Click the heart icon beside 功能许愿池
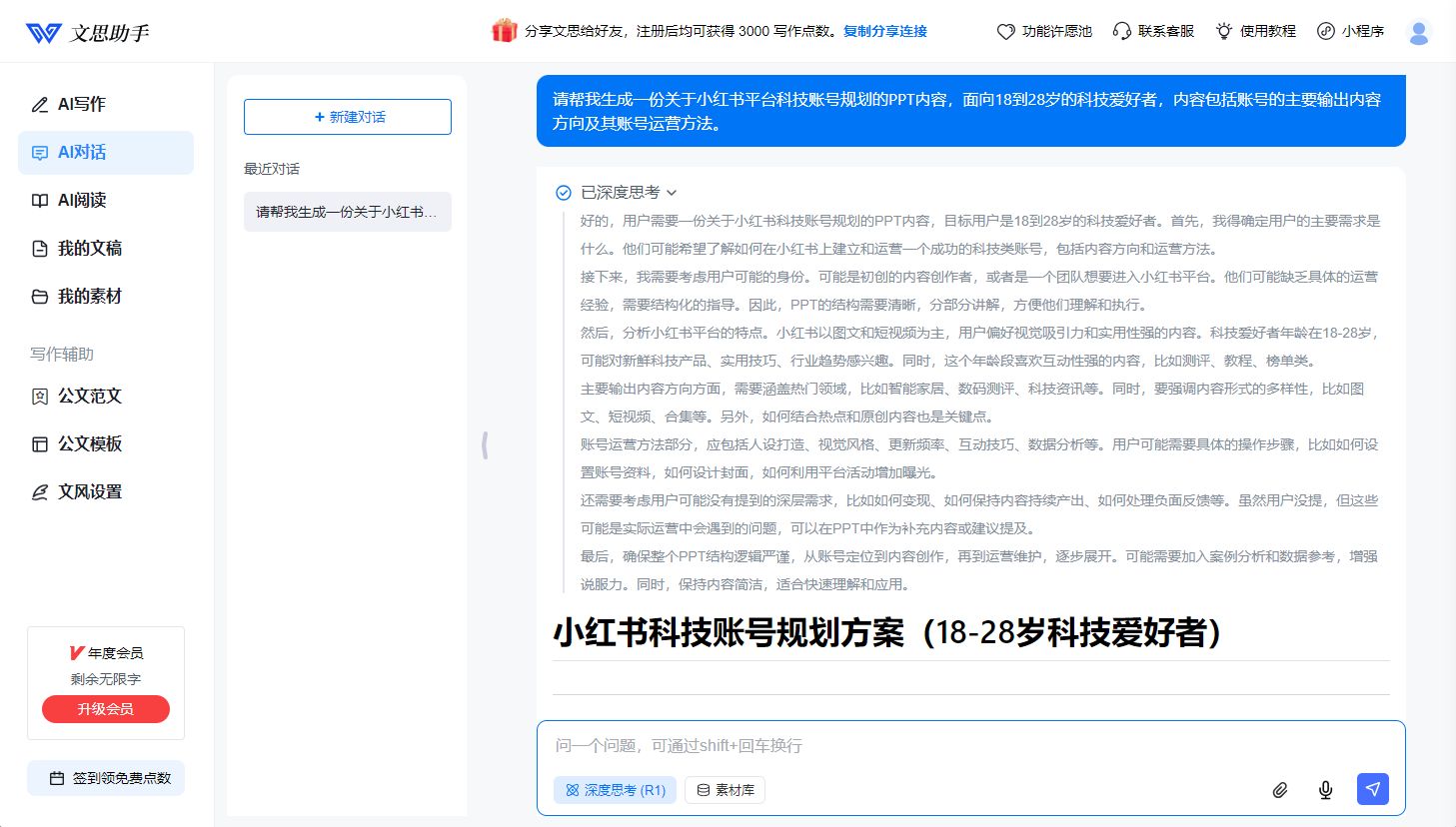Screen dimensions: 1456x827 pos(1006,32)
